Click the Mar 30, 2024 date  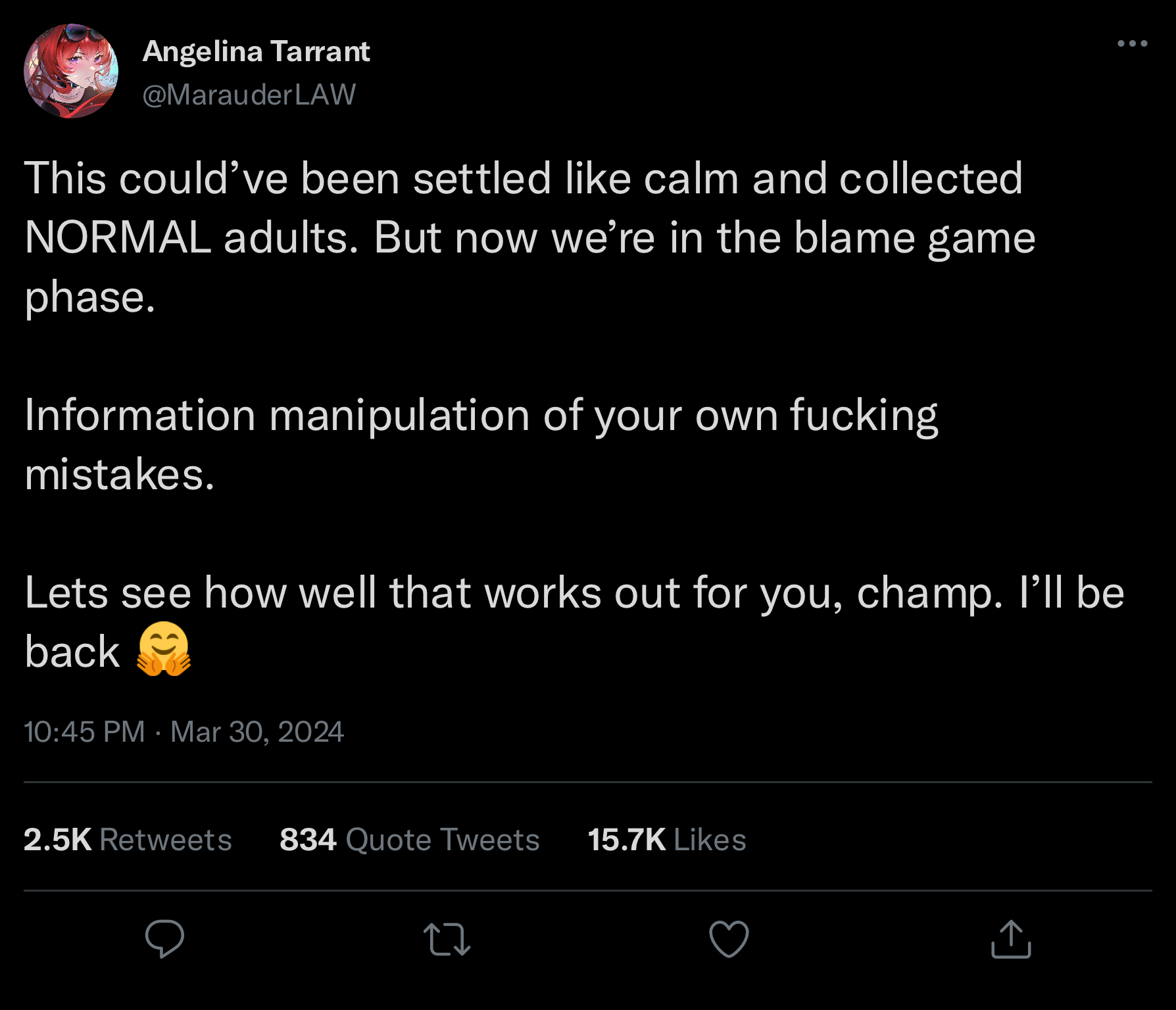tap(257, 732)
